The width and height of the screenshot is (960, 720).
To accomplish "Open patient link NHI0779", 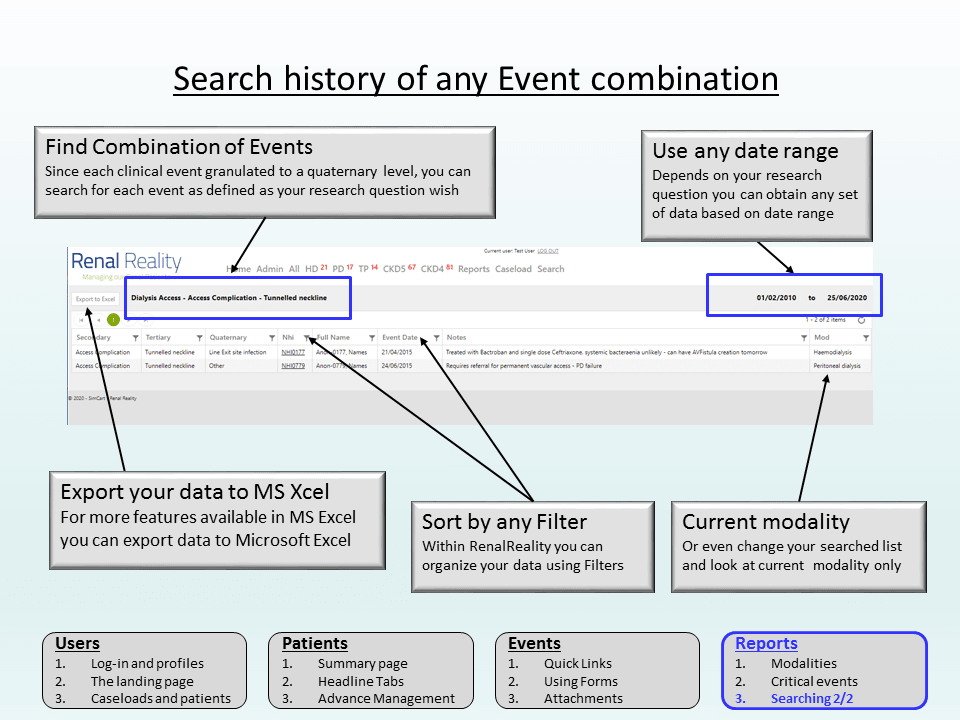I will click(292, 366).
